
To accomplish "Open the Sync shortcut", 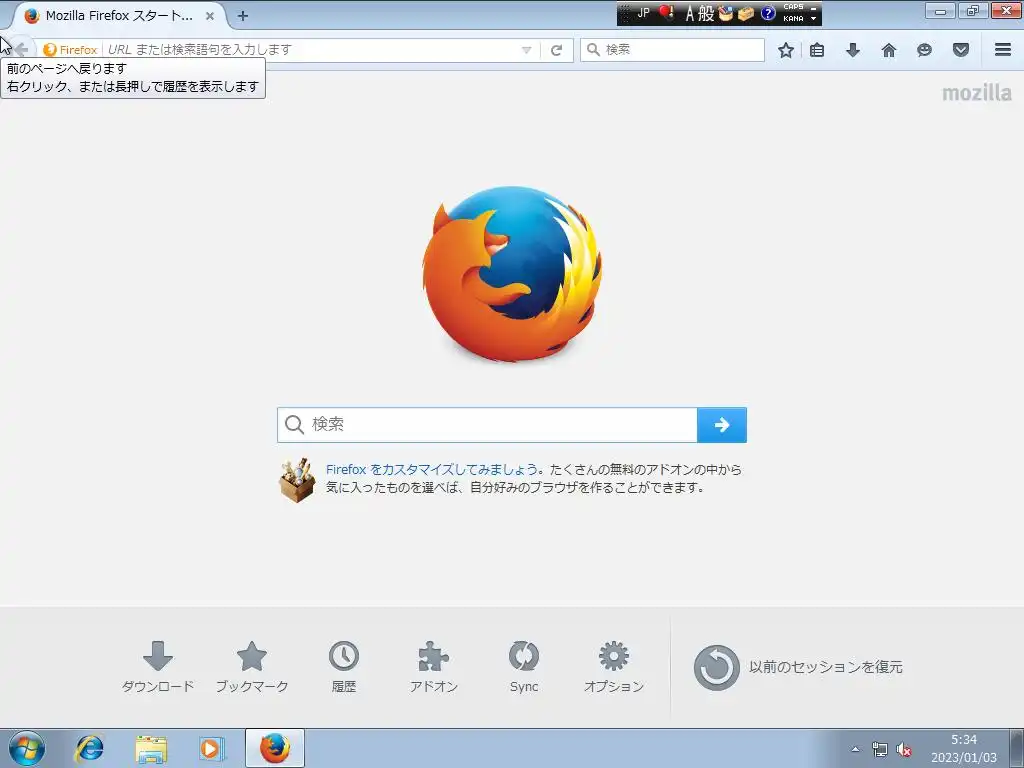I will [x=524, y=667].
